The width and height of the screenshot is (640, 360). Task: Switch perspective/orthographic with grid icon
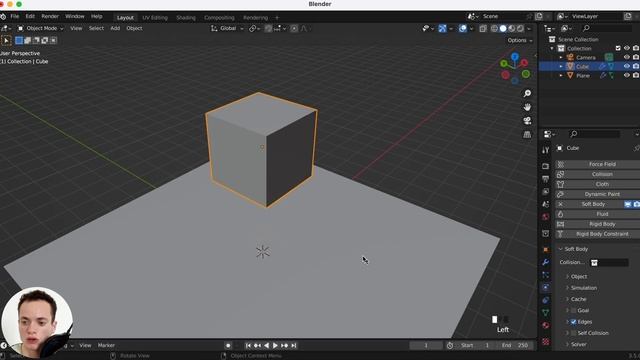[x=527, y=134]
